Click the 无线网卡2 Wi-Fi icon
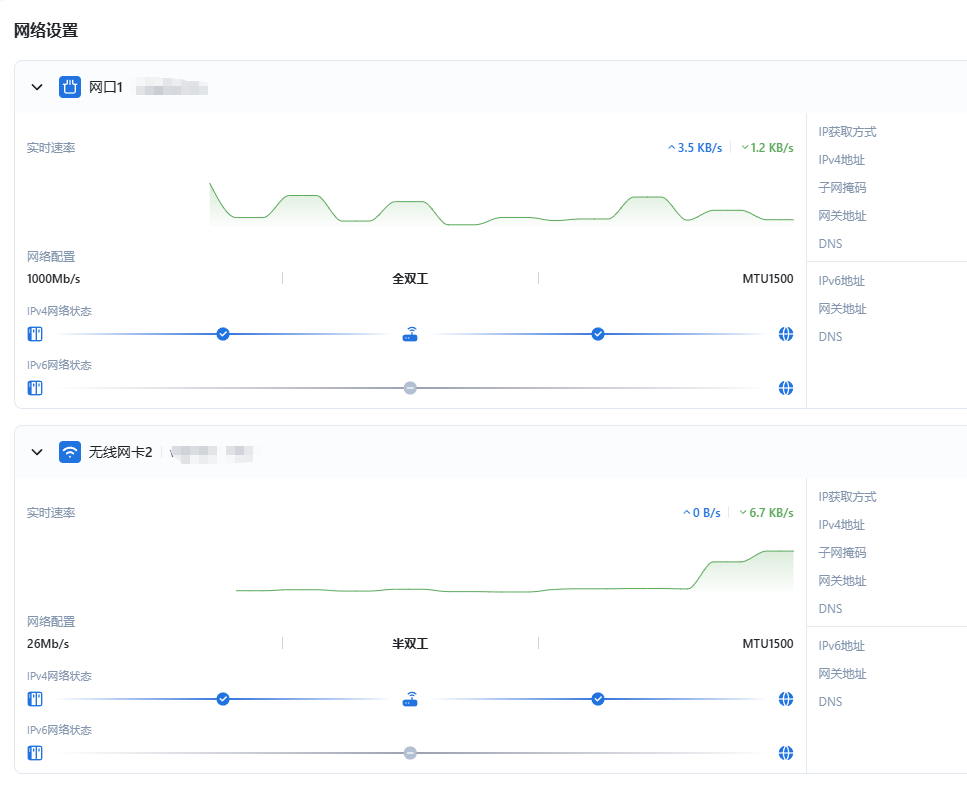The width and height of the screenshot is (967, 808). click(70, 452)
